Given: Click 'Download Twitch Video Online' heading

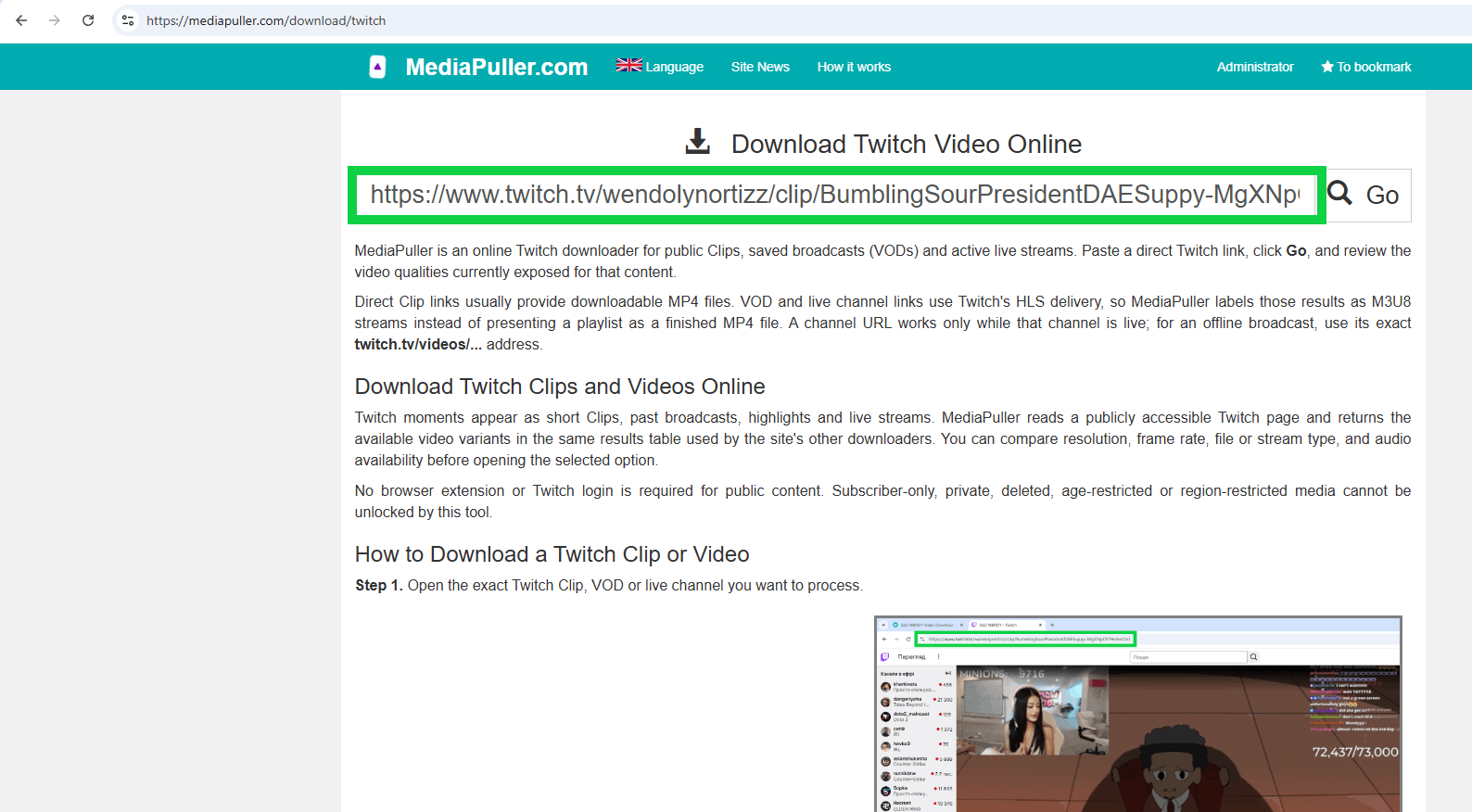Looking at the screenshot, I should pyautogui.click(x=907, y=145).
